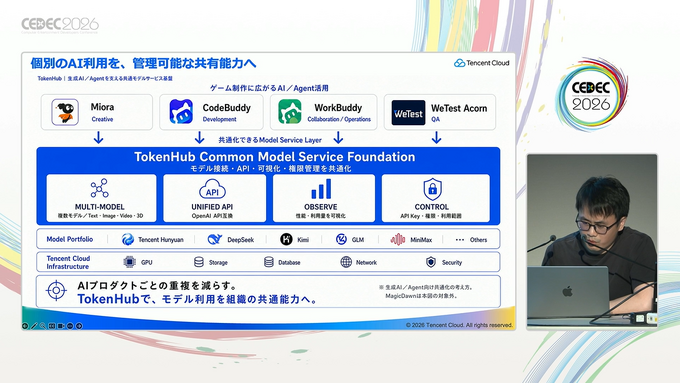Click the CONTROL shield lock icon
Viewport: 680px width, 383px height.
[x=432, y=189]
